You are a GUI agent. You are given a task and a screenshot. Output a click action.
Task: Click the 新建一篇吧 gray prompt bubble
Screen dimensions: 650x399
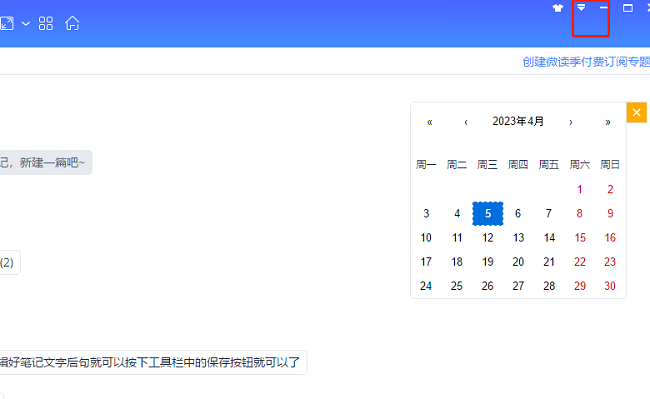[46, 162]
